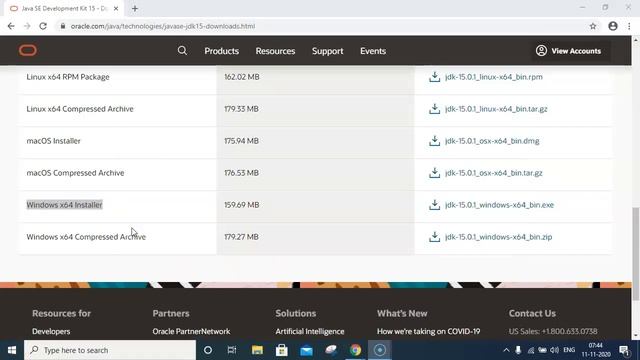Download jdk-15.0.1_osx-x64_bin.tar.gz link

(x=493, y=173)
